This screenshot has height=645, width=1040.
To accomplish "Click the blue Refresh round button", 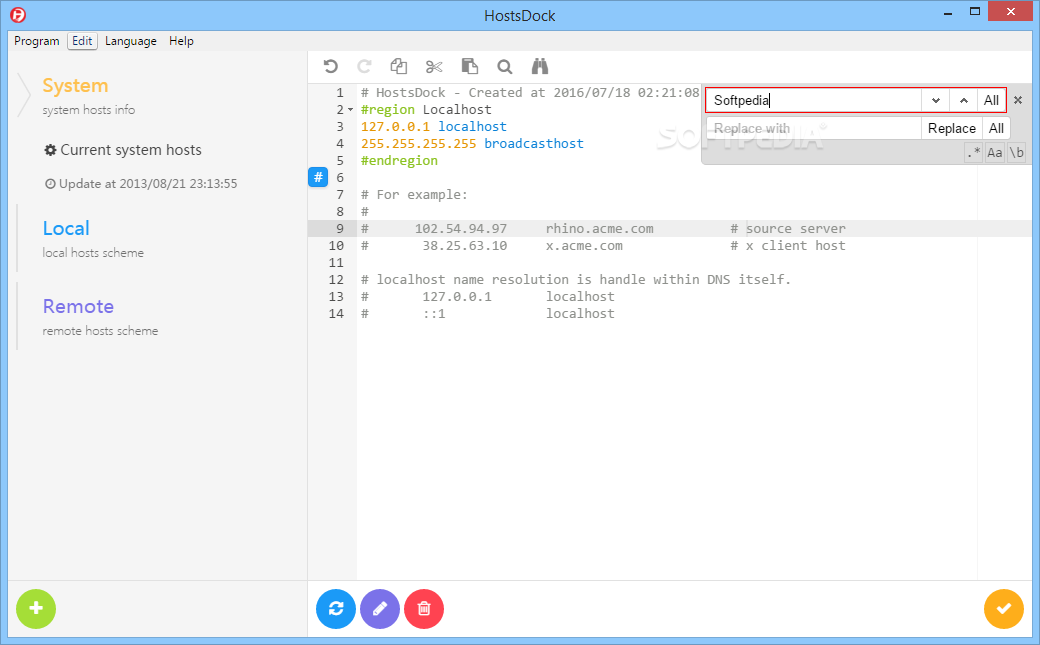I will tap(336, 609).
